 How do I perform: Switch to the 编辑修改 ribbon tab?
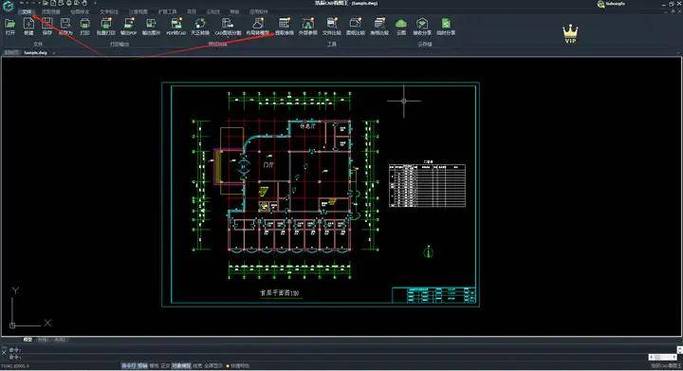(x=80, y=12)
